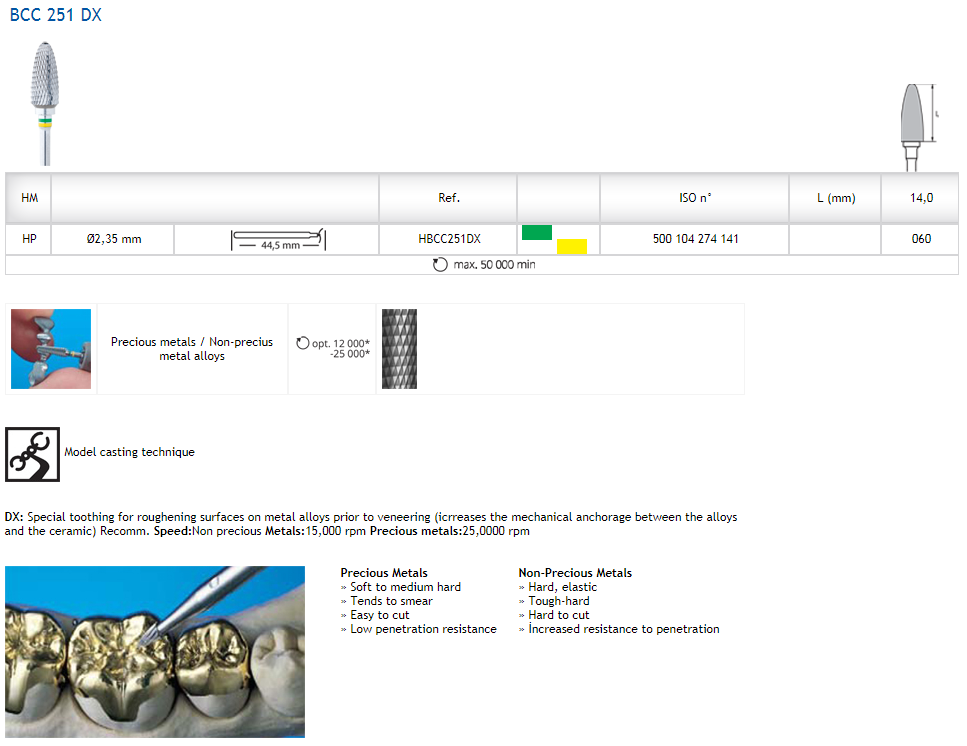Viewport: 967px width, 746px height.
Task: Click the green color code swatch
Action: (537, 233)
